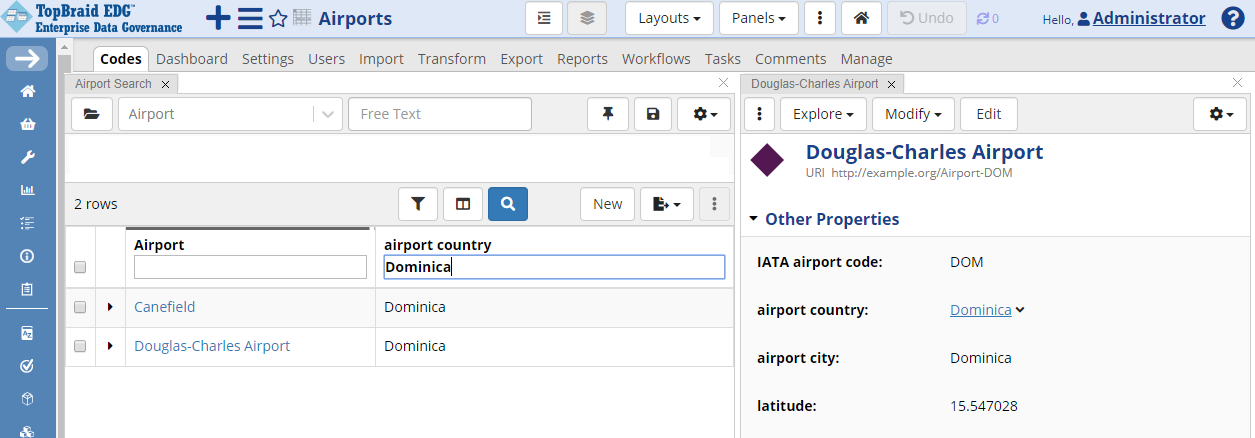Click the Free Text search field
Image resolution: width=1255 pixels, height=438 pixels.
[440, 114]
